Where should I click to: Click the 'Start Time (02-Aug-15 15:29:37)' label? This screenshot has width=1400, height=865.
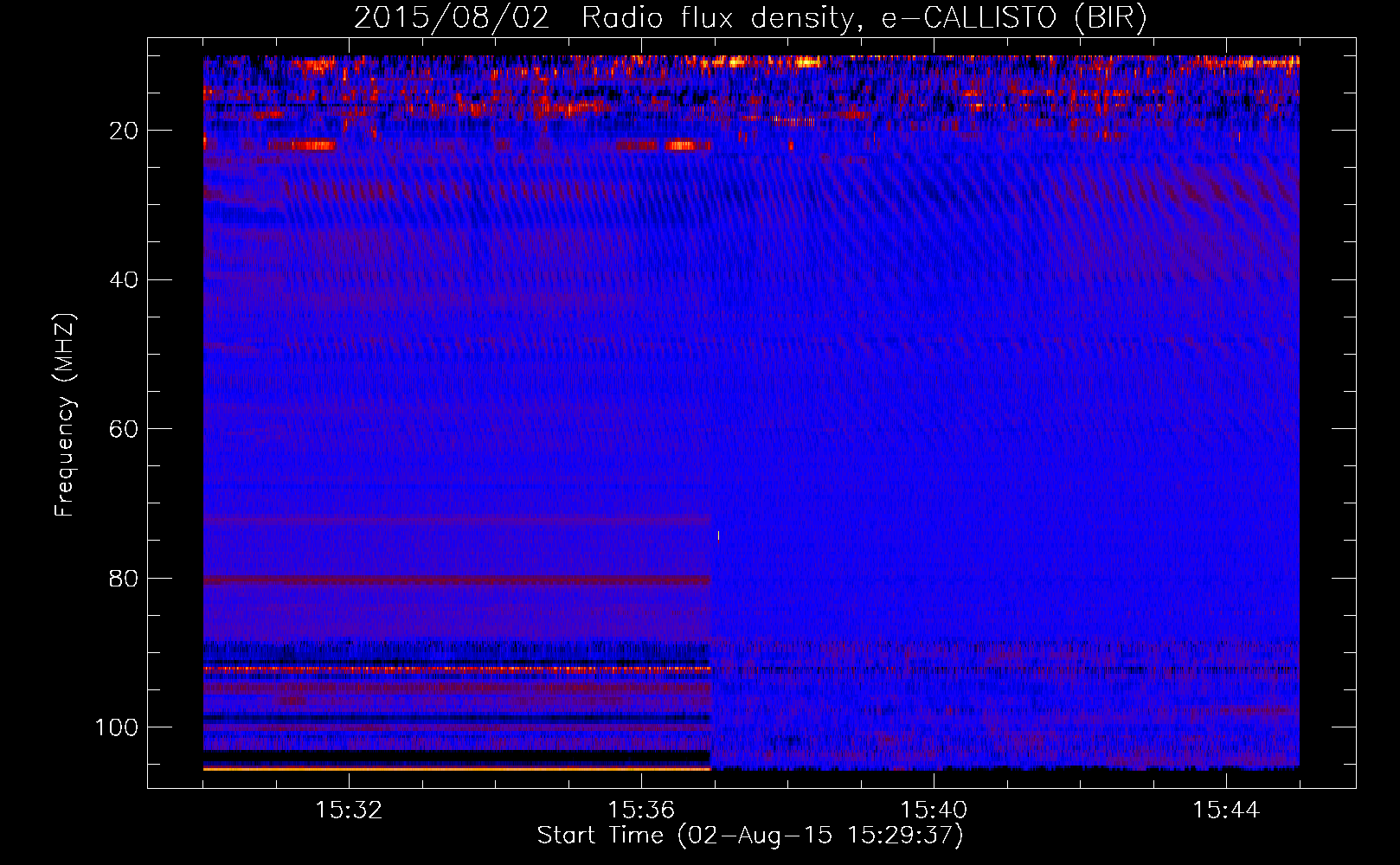coord(750,836)
